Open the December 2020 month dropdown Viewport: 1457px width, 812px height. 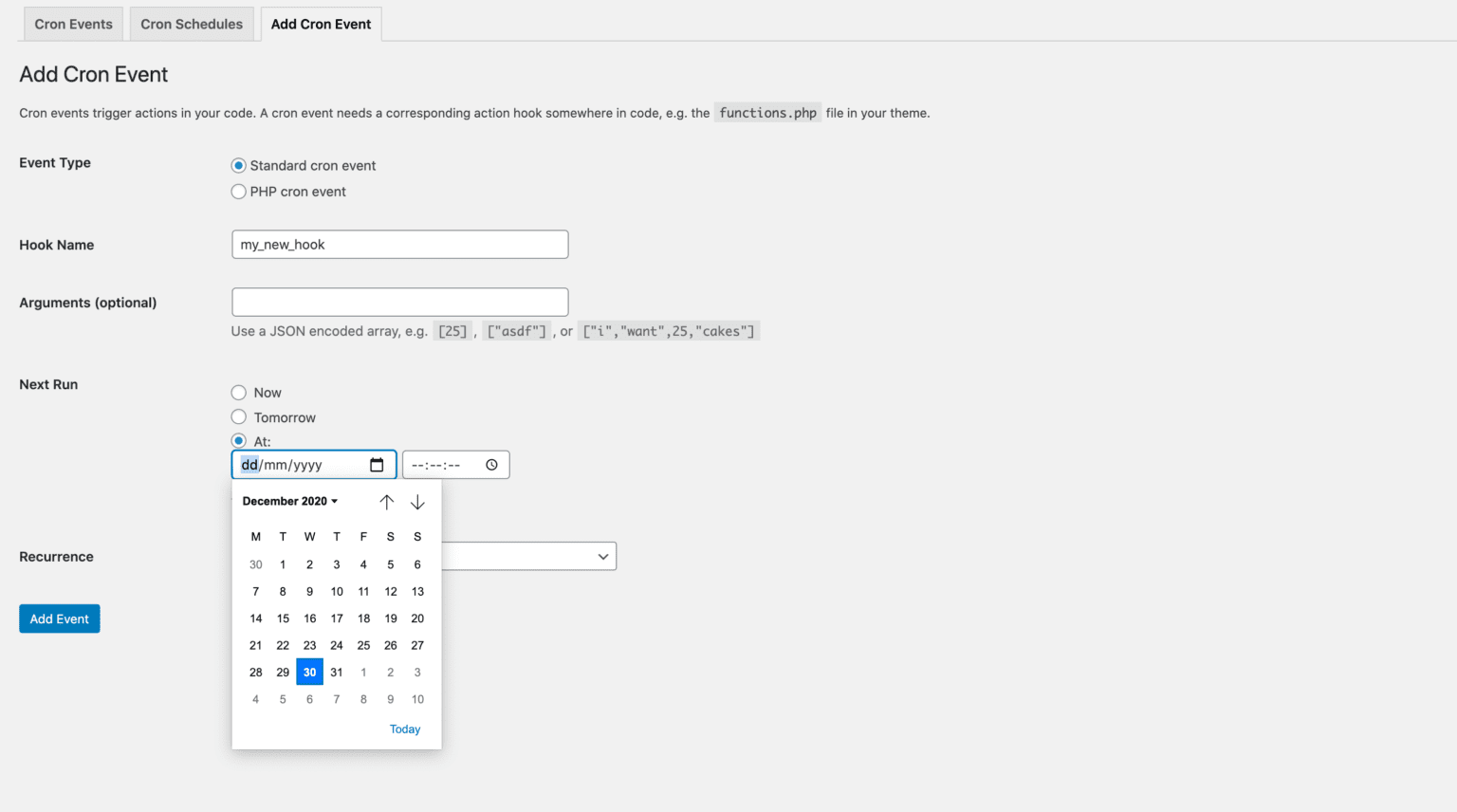[289, 501]
